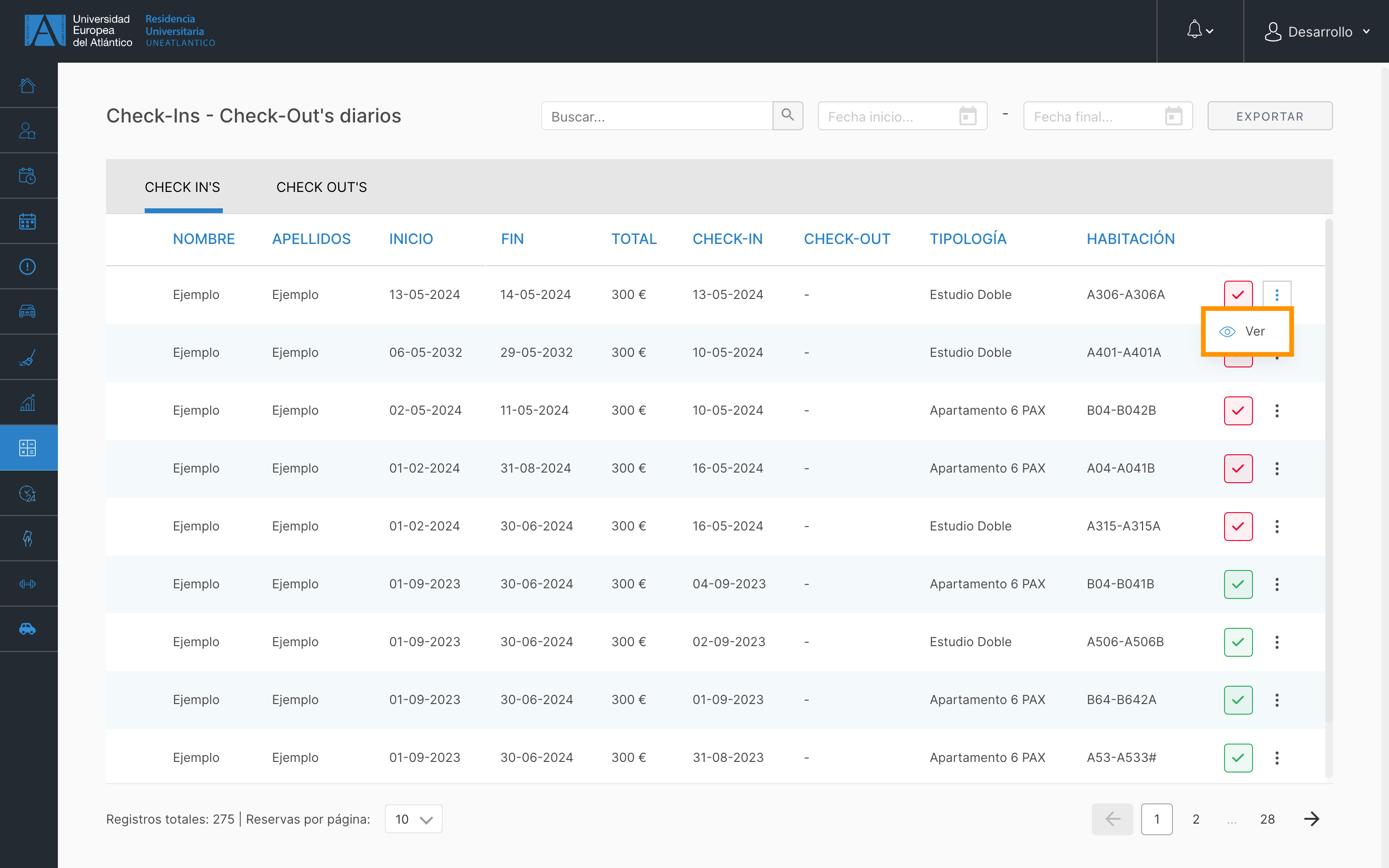This screenshot has height=868, width=1389.
Task: Sort by the INICIO column header
Action: 411,239
